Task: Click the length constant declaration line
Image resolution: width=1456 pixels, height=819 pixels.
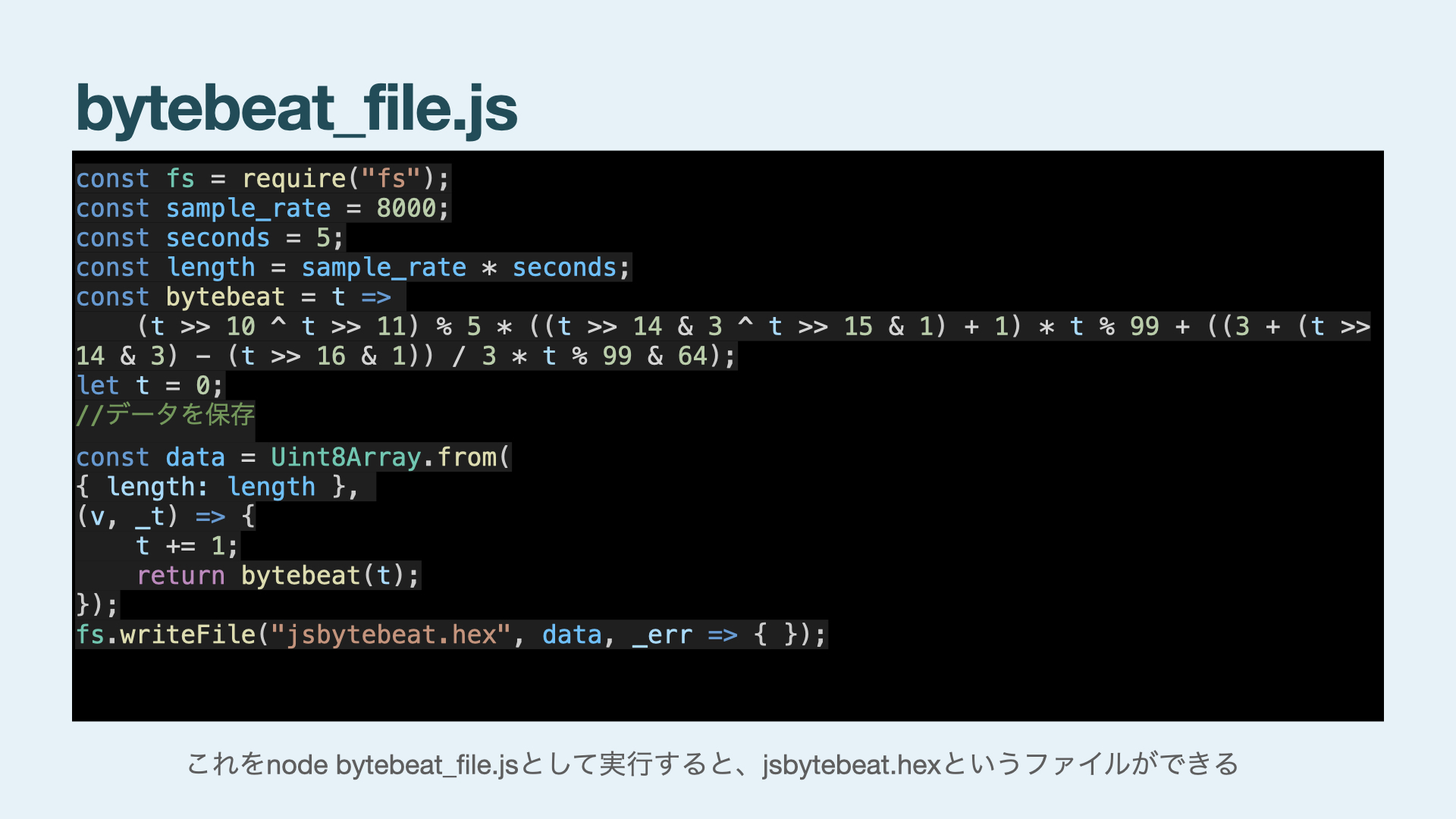Action: coord(352,268)
